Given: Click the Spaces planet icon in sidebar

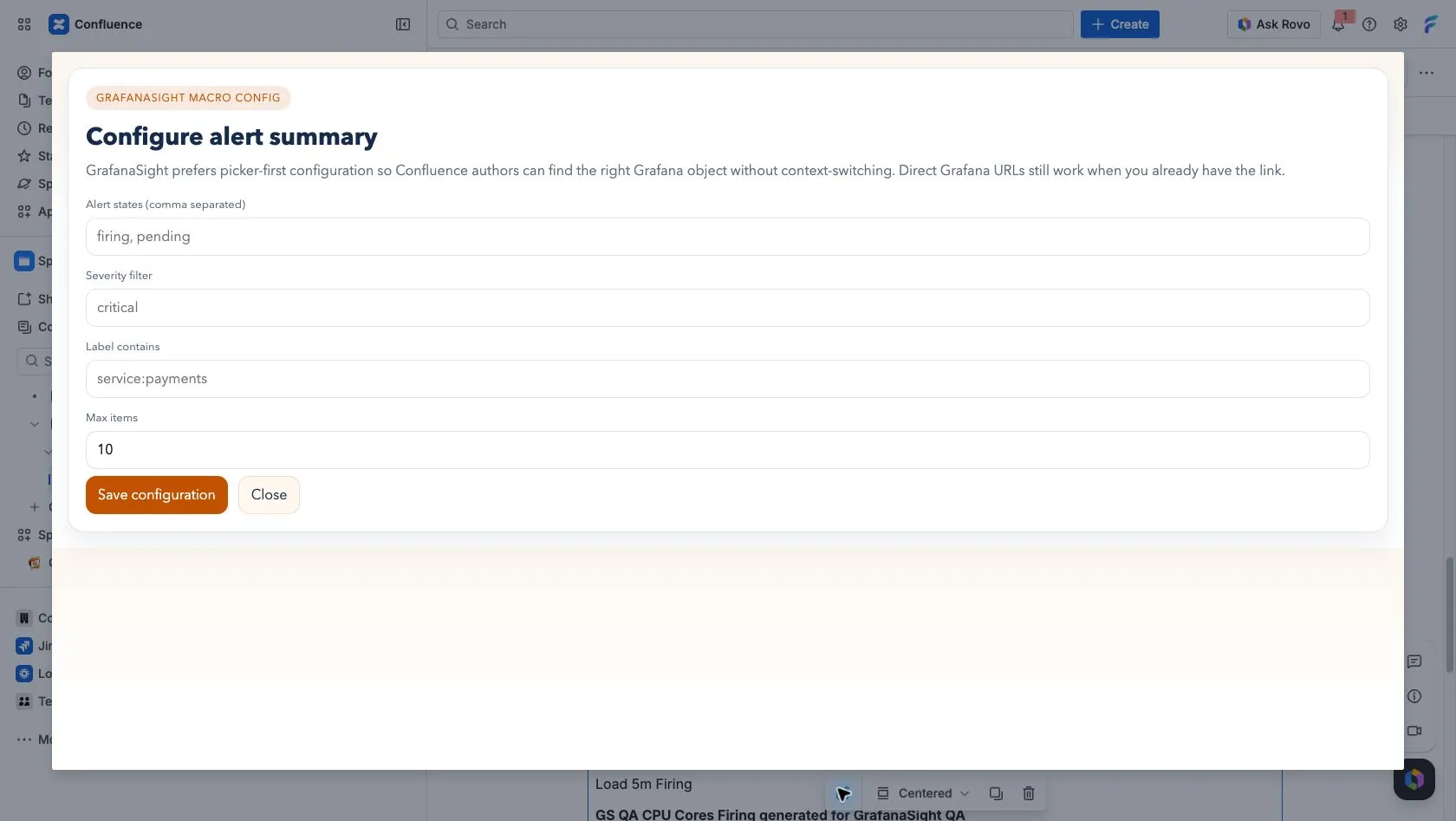Looking at the screenshot, I should click(x=24, y=184).
